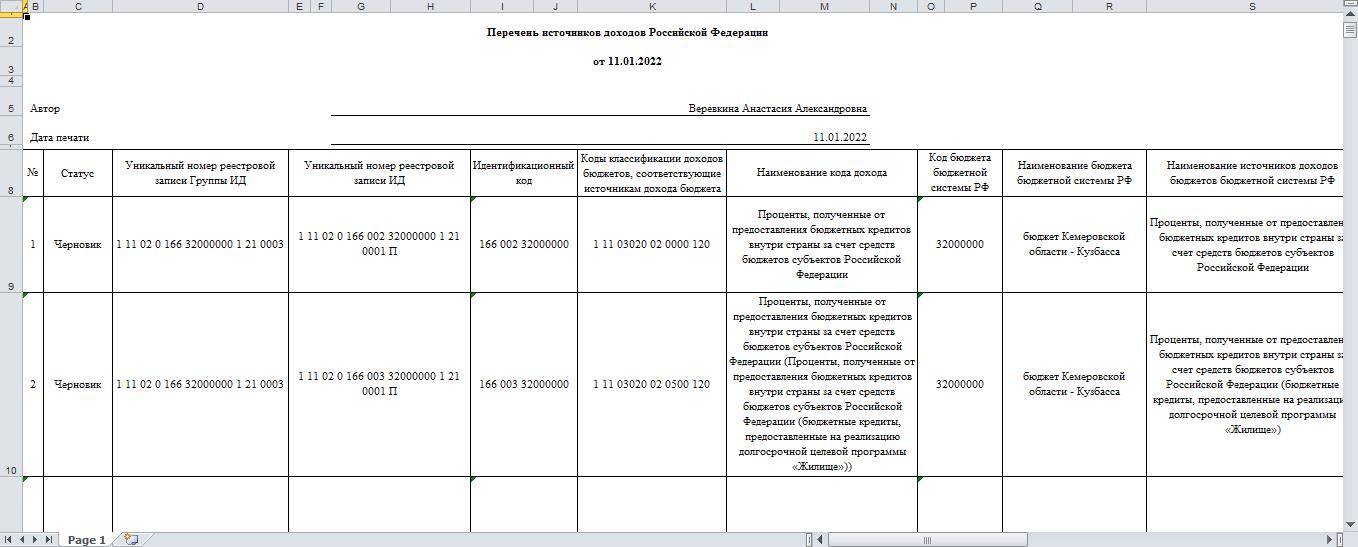Click record number '1' in № column
The width and height of the screenshot is (1358, 547).
point(33,244)
